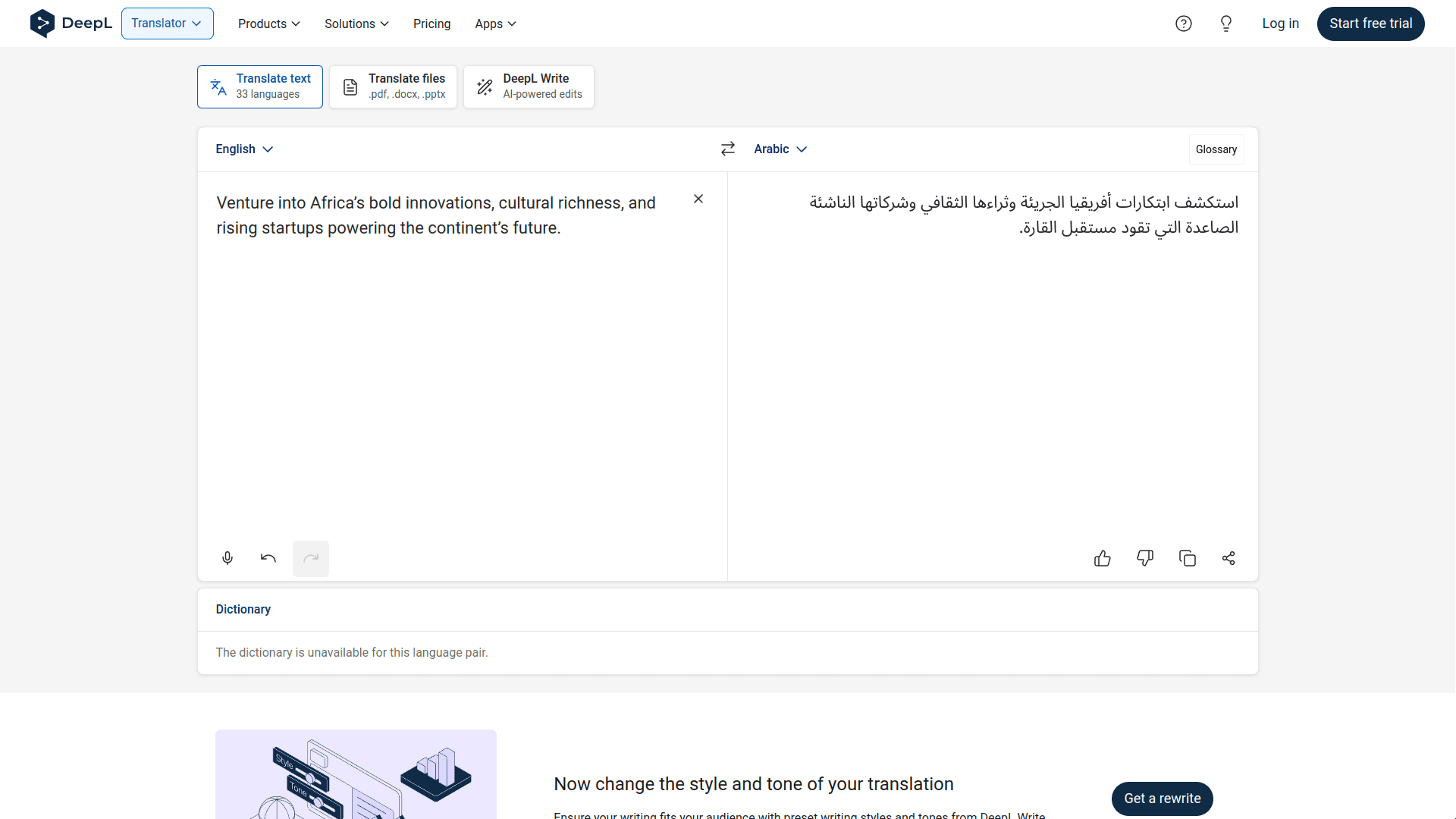Click the Start free trial button
The height and width of the screenshot is (819, 1456).
pyautogui.click(x=1370, y=24)
